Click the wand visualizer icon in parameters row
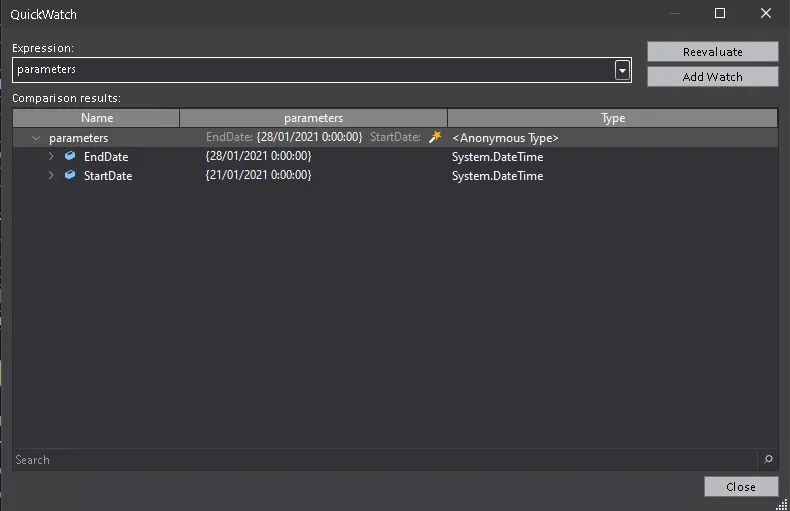The width and height of the screenshot is (790, 511). 435,137
